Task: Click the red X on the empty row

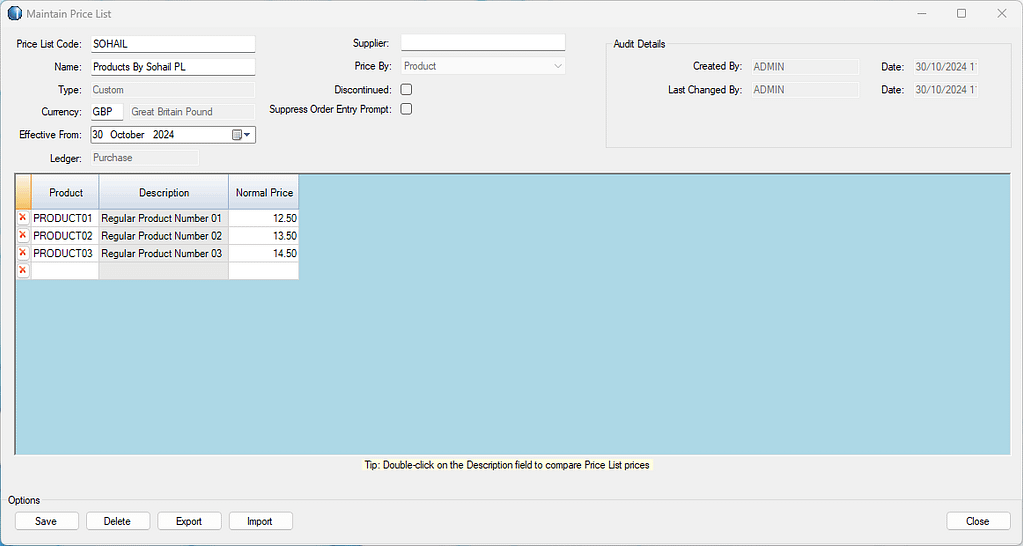Action: pos(22,271)
